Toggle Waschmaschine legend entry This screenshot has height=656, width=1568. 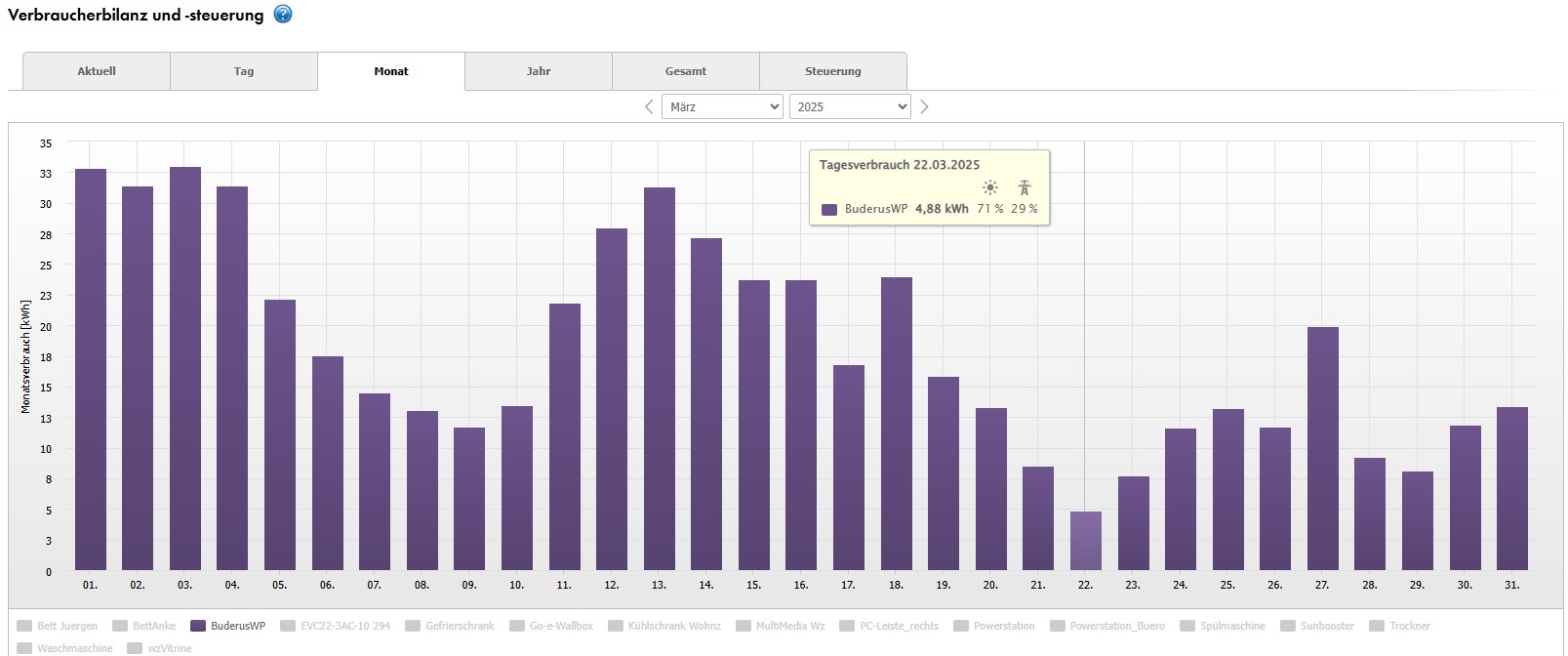65,648
